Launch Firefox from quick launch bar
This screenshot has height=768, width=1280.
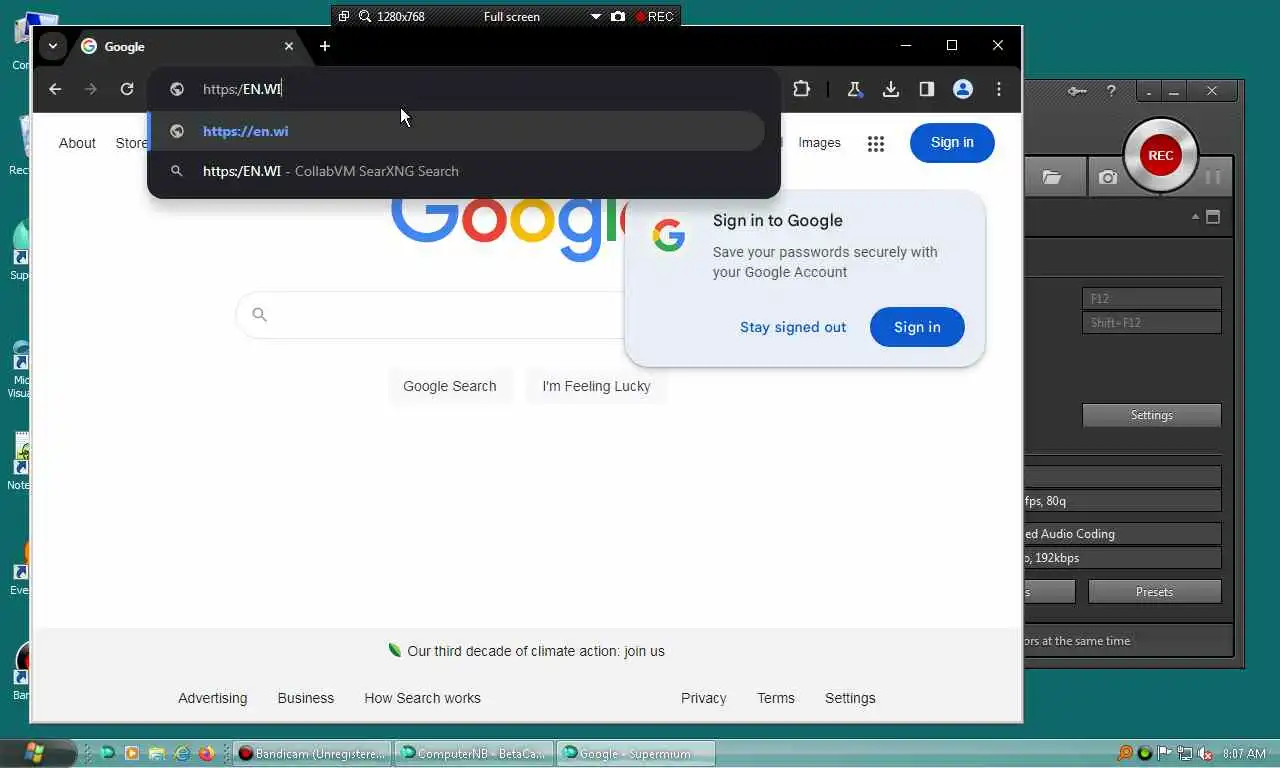click(207, 753)
